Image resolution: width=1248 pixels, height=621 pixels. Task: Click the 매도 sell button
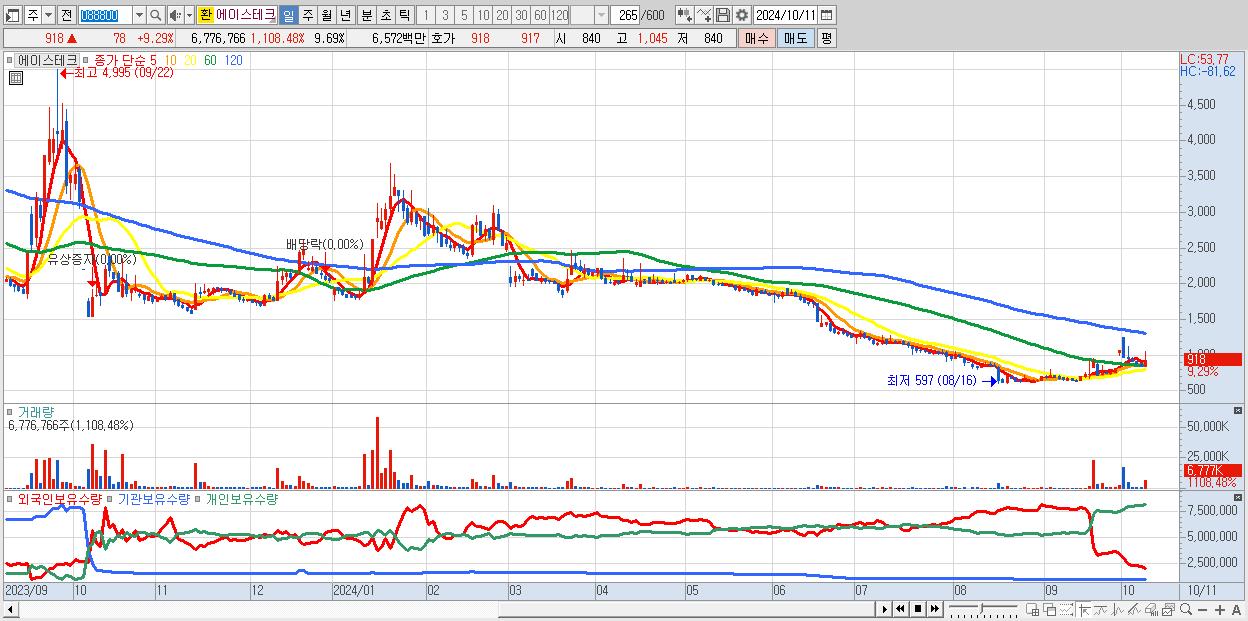[x=795, y=38]
